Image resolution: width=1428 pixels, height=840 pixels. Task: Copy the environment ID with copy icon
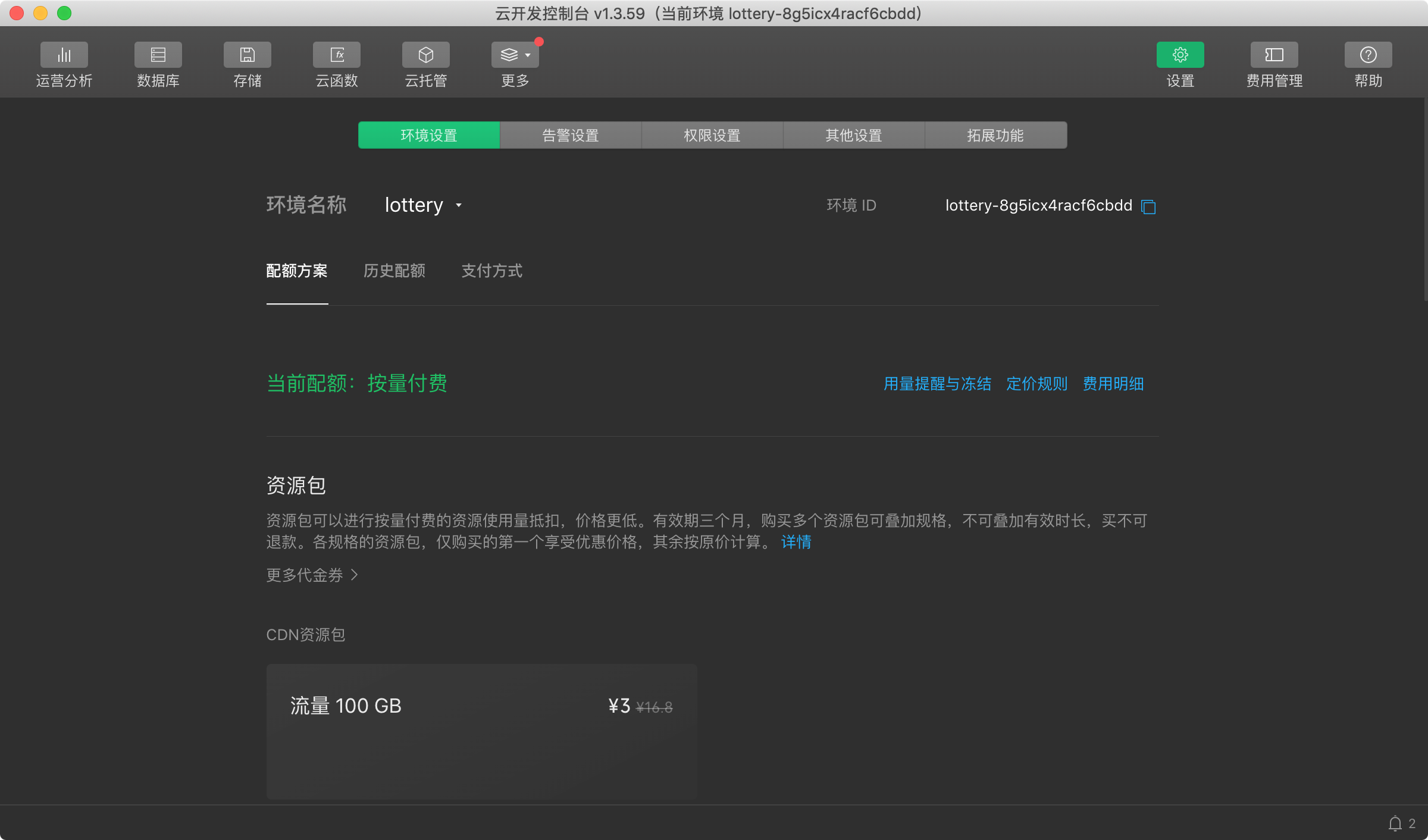1148,206
